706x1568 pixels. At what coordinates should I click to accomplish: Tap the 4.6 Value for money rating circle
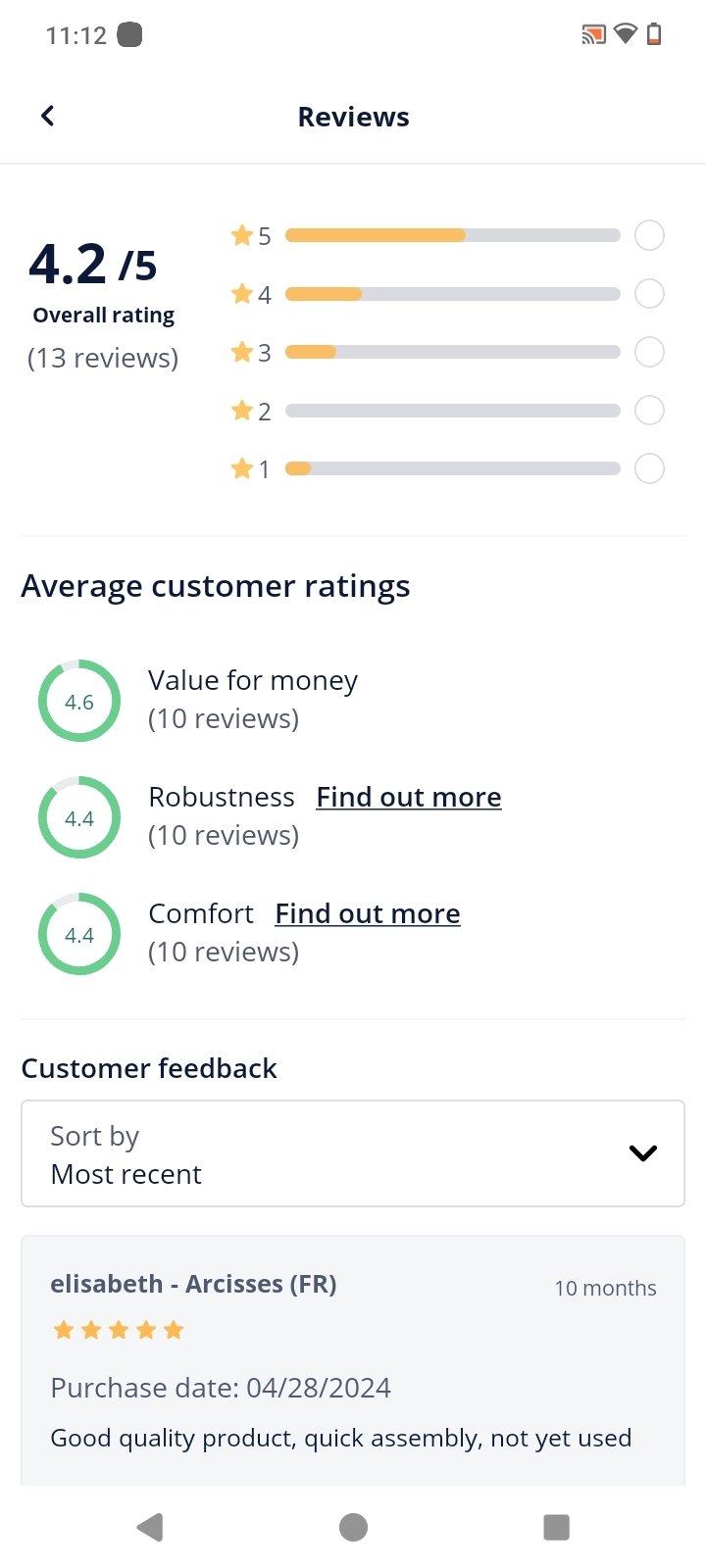[79, 701]
